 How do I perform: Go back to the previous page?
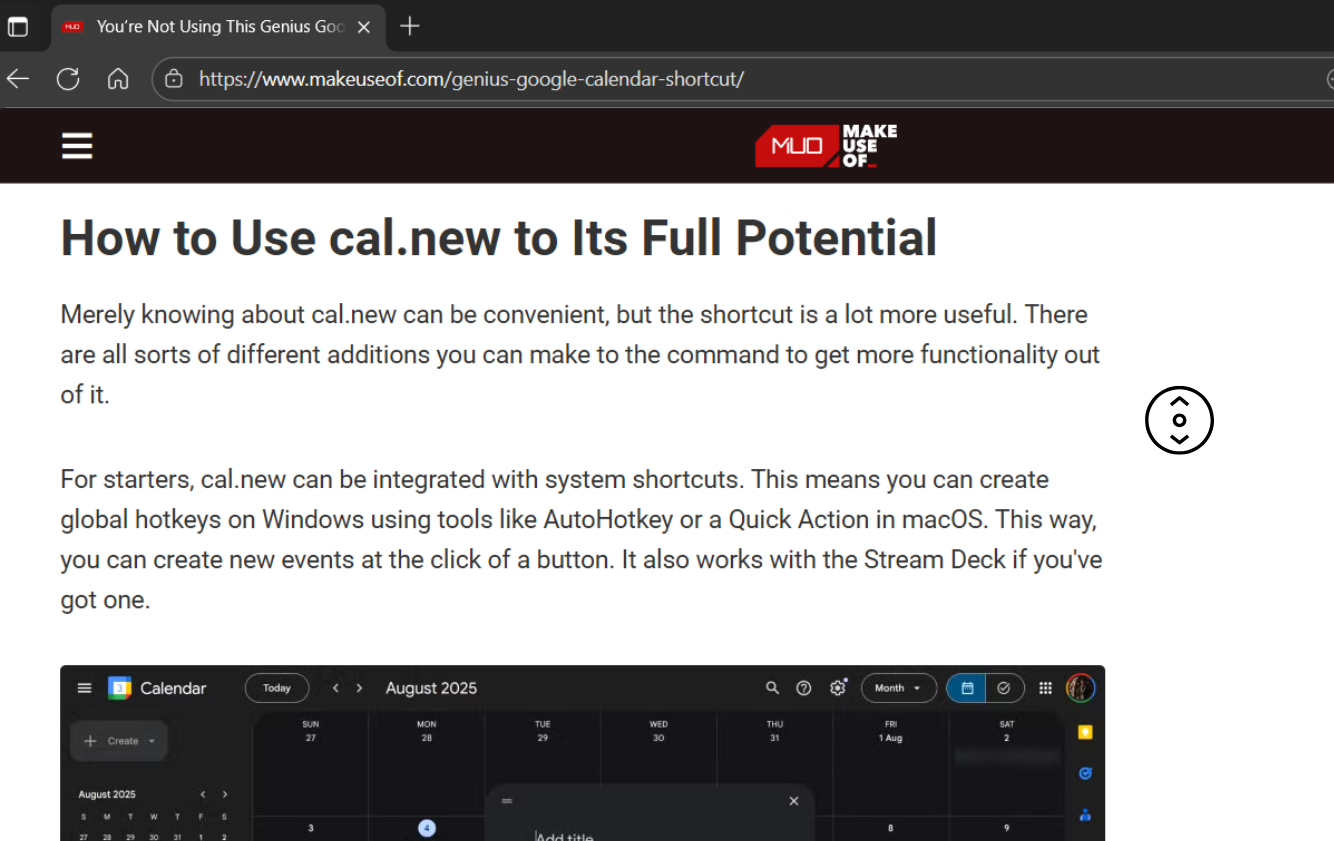click(x=18, y=79)
